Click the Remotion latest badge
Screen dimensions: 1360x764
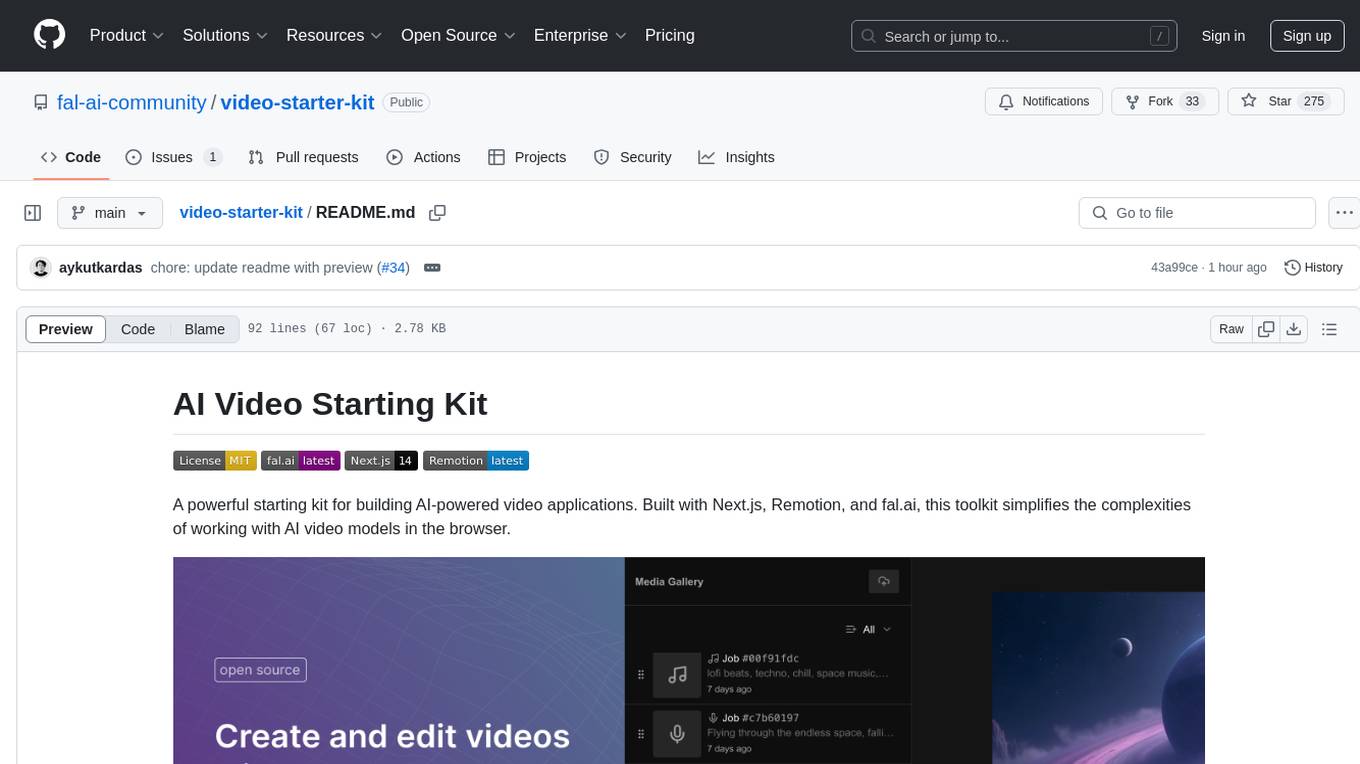click(x=476, y=461)
